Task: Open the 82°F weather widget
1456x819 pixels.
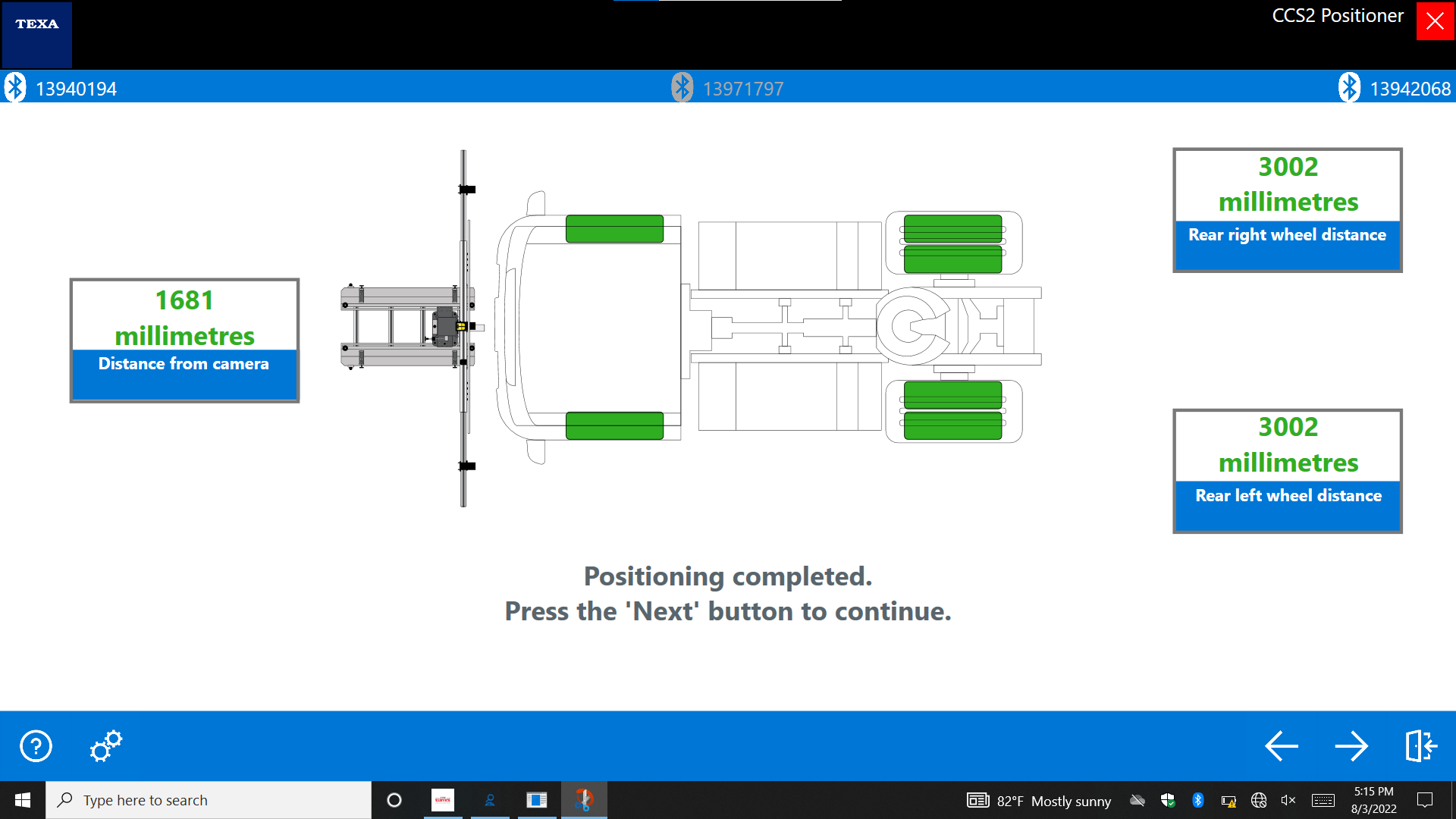Action: pos(1039,801)
